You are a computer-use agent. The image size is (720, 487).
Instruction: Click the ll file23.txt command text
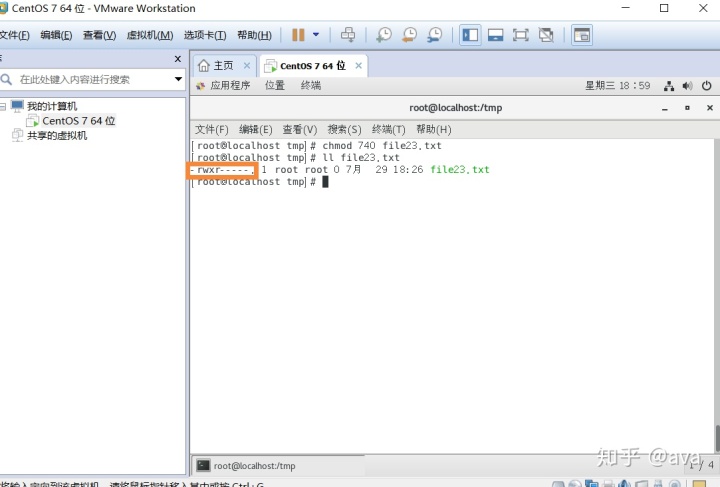coord(361,158)
